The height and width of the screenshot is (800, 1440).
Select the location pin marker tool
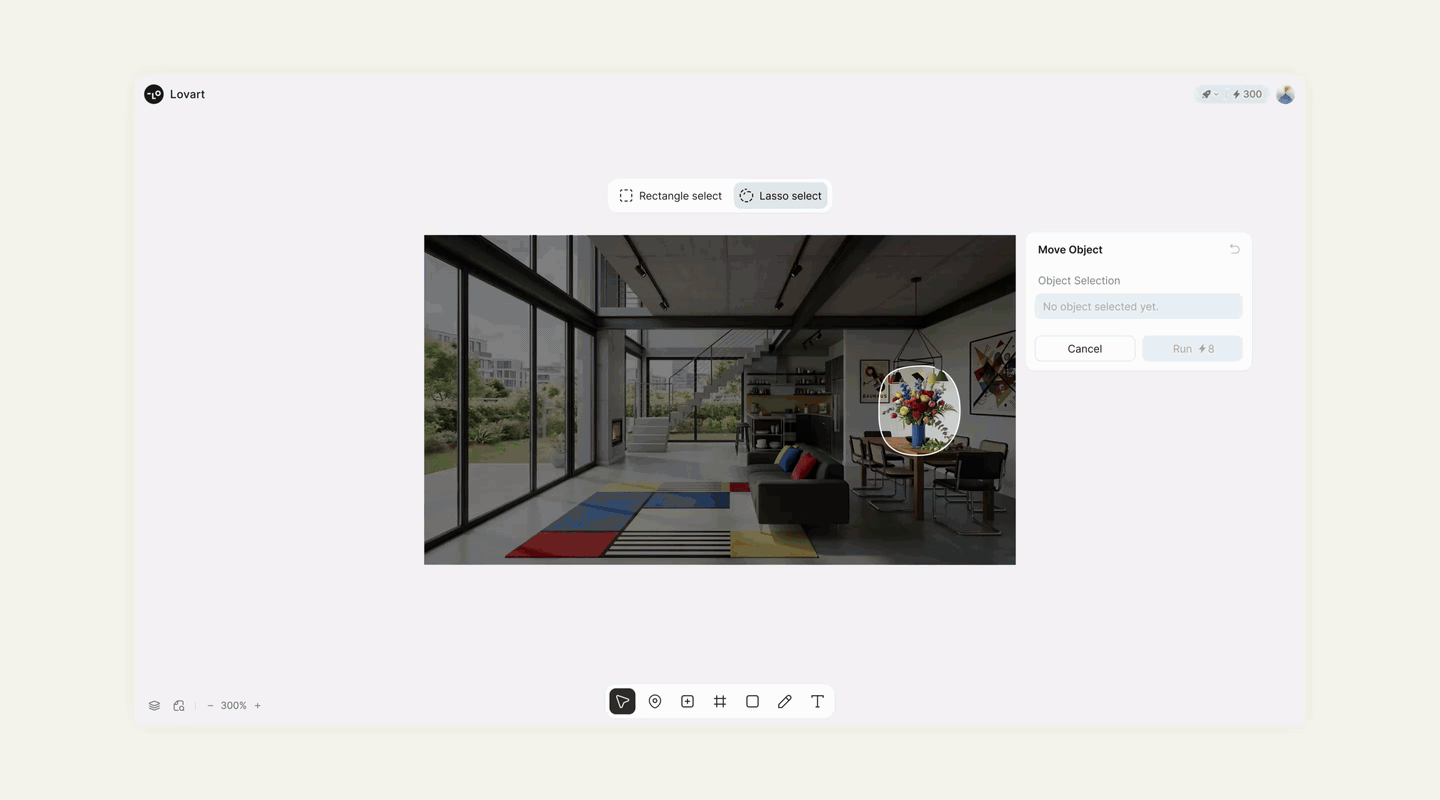coord(655,702)
